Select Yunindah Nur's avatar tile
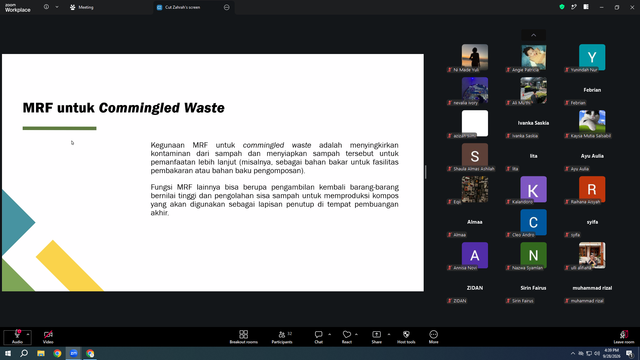Image resolution: width=640 pixels, height=360 pixels. [592, 58]
